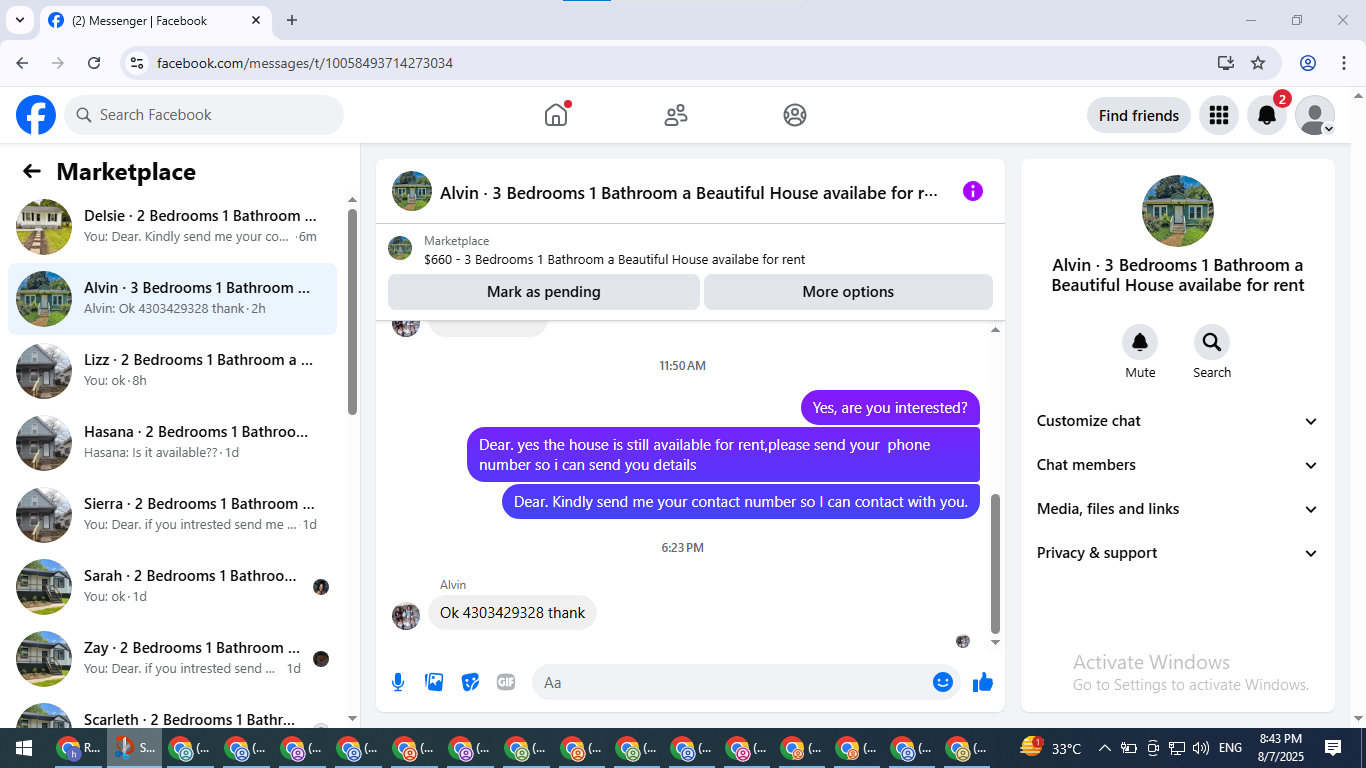Open the 33°C weather widget in taskbar
1366x768 pixels.
(x=1050, y=748)
